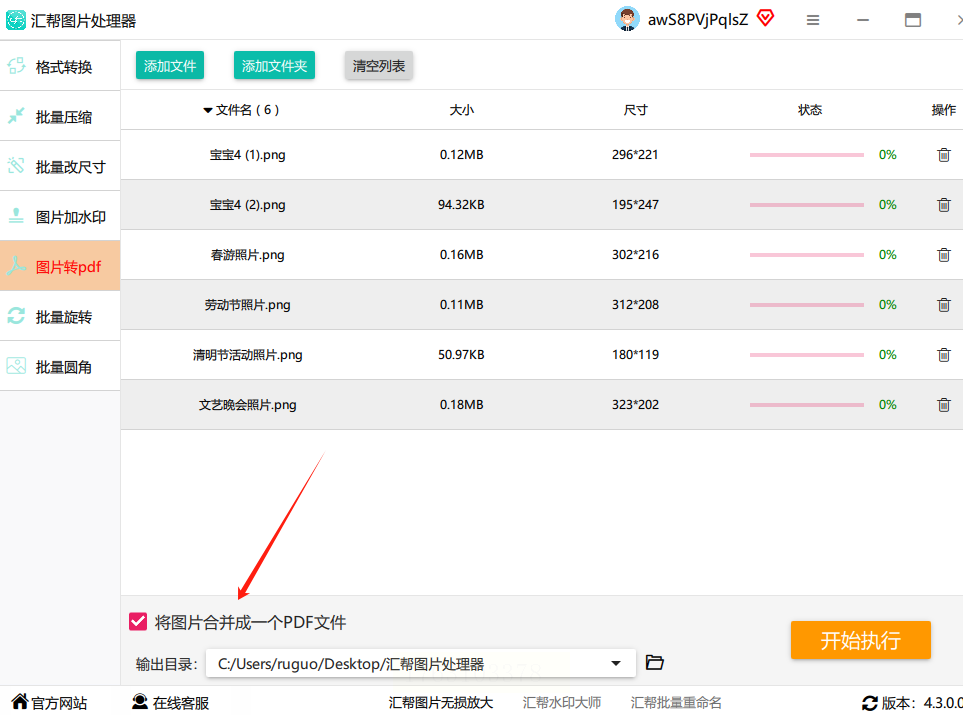This screenshot has width=963, height=715.
Task: Click the user avatar icon
Action: (627, 19)
